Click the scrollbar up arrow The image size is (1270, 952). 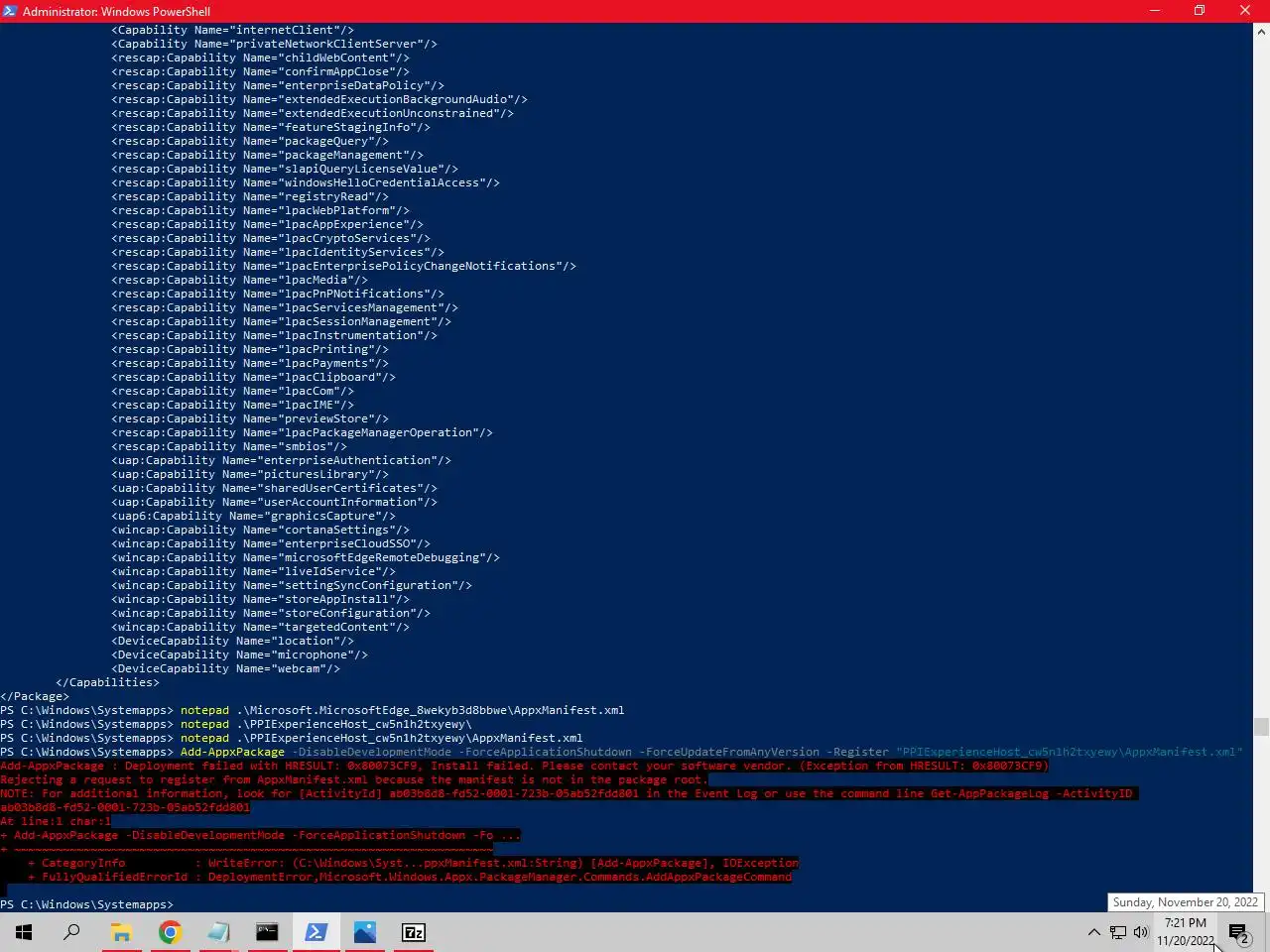pyautogui.click(x=1261, y=32)
